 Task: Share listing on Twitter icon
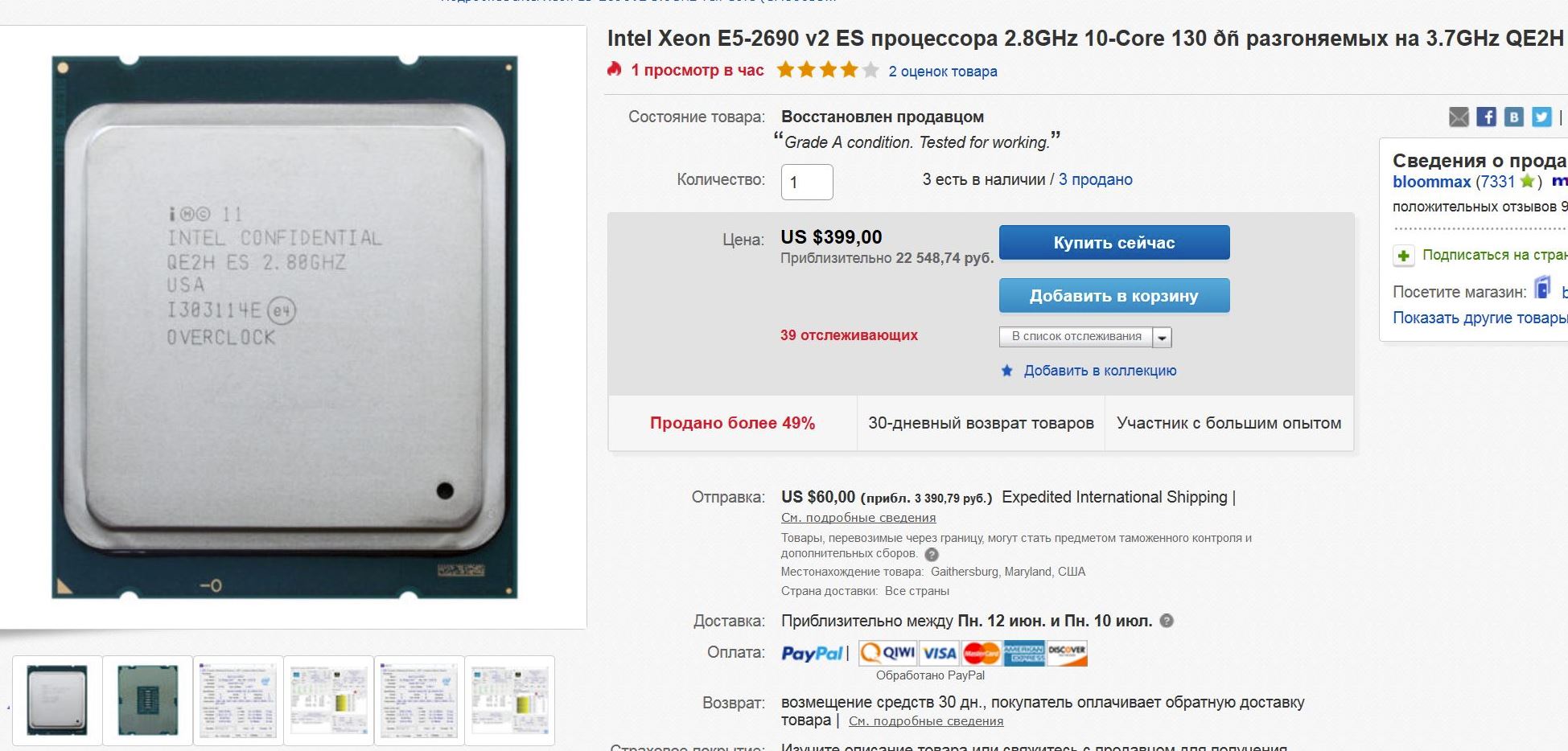click(x=1541, y=117)
